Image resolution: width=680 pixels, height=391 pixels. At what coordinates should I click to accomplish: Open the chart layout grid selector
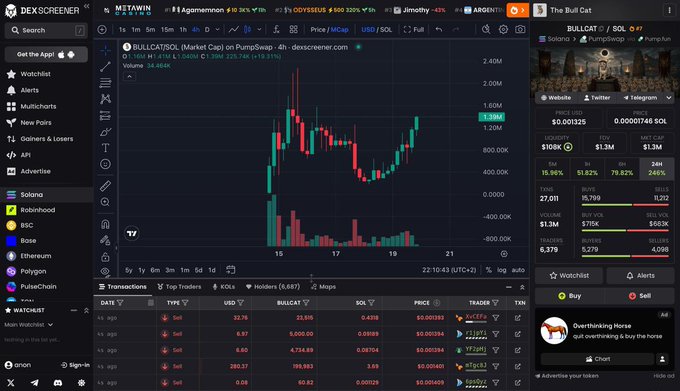pos(294,29)
